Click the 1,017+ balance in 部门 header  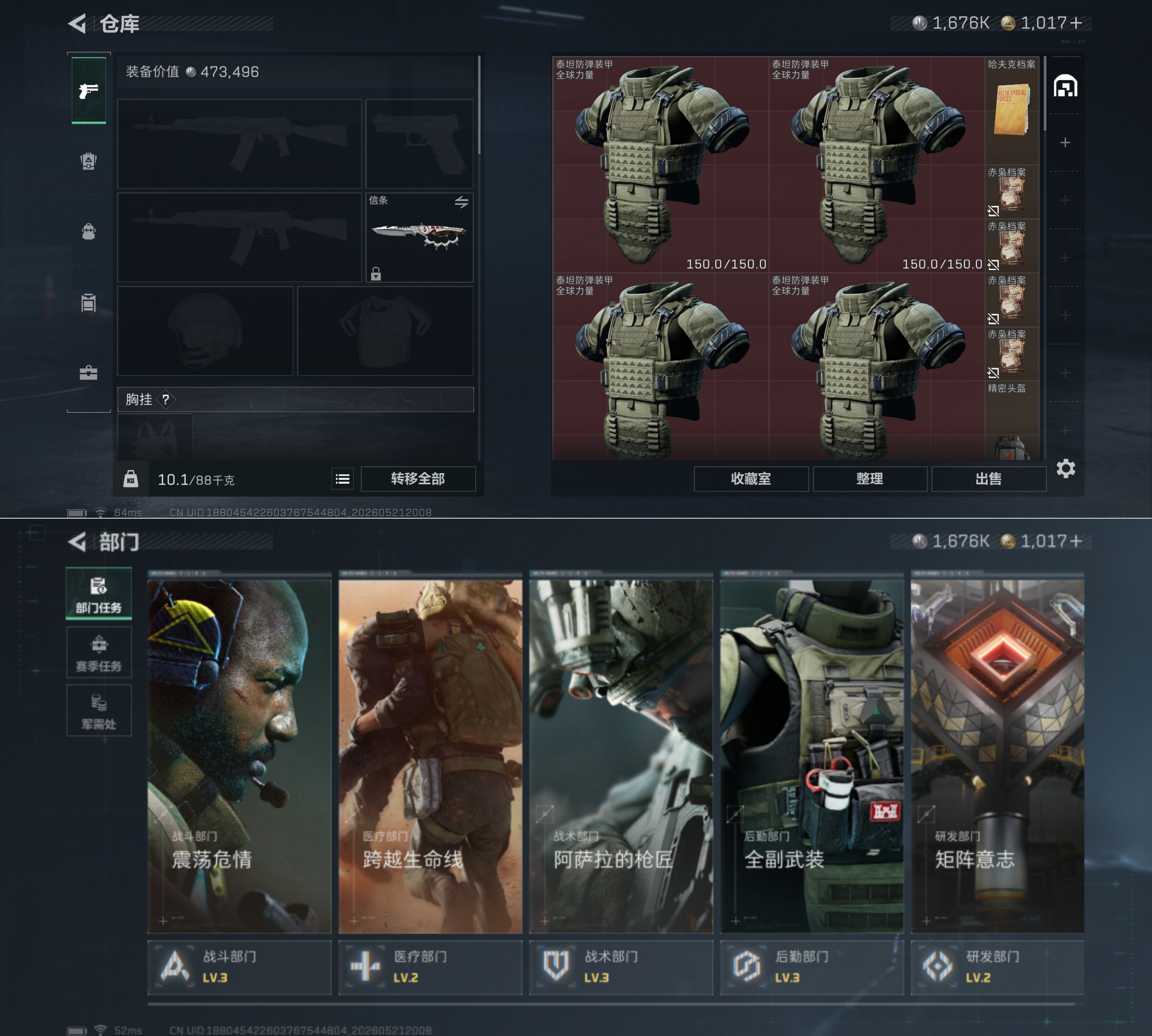1051,541
